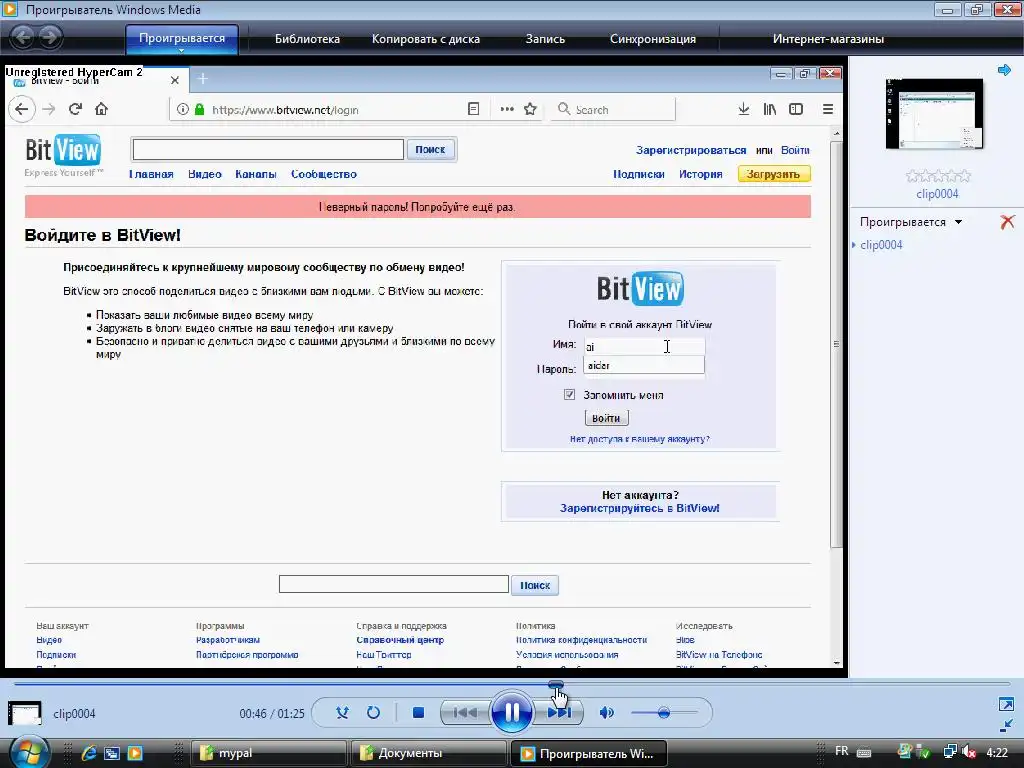Click the top-right Войти link

(795, 150)
